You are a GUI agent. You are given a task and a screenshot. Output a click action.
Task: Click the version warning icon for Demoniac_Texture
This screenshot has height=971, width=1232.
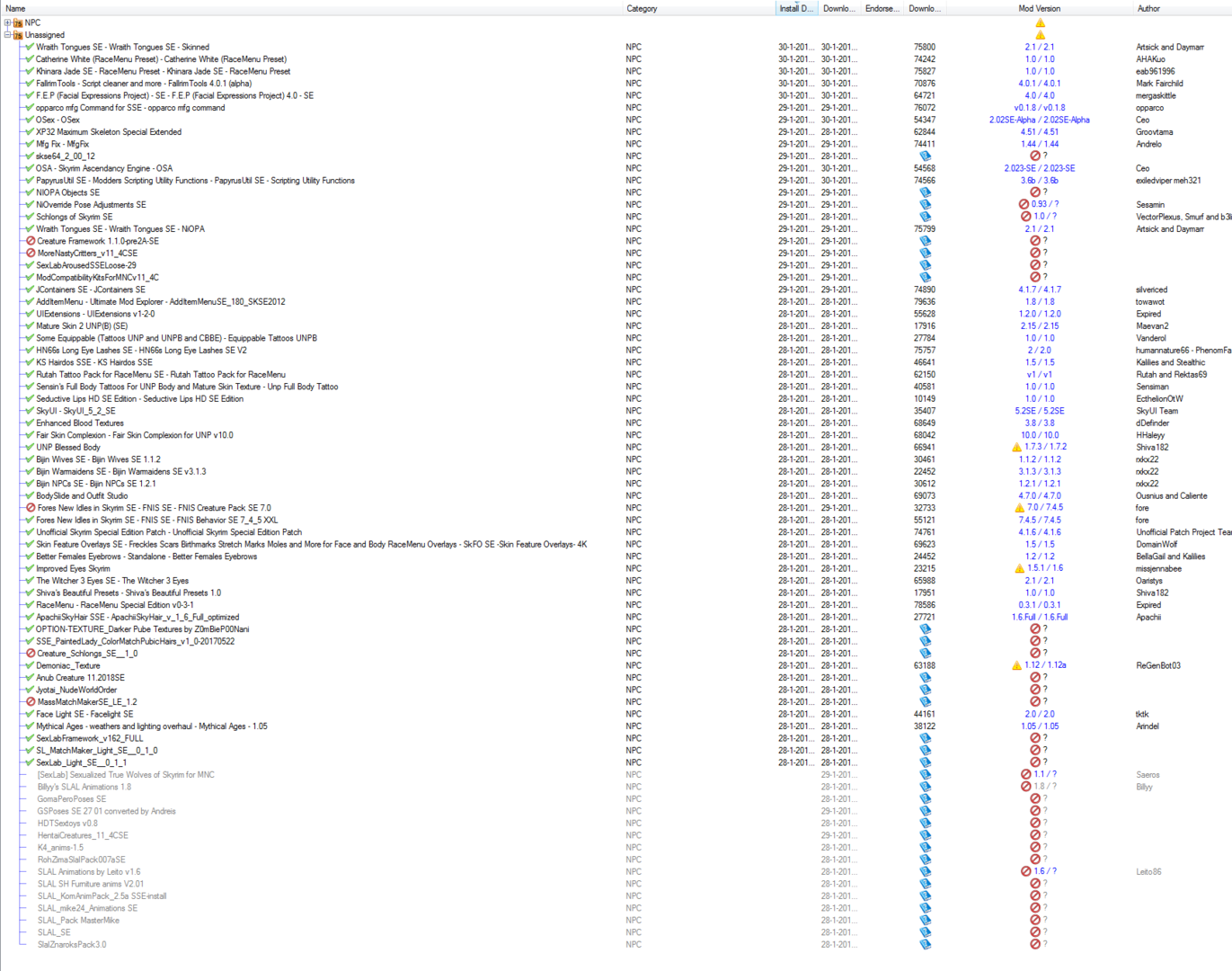coord(1016,665)
